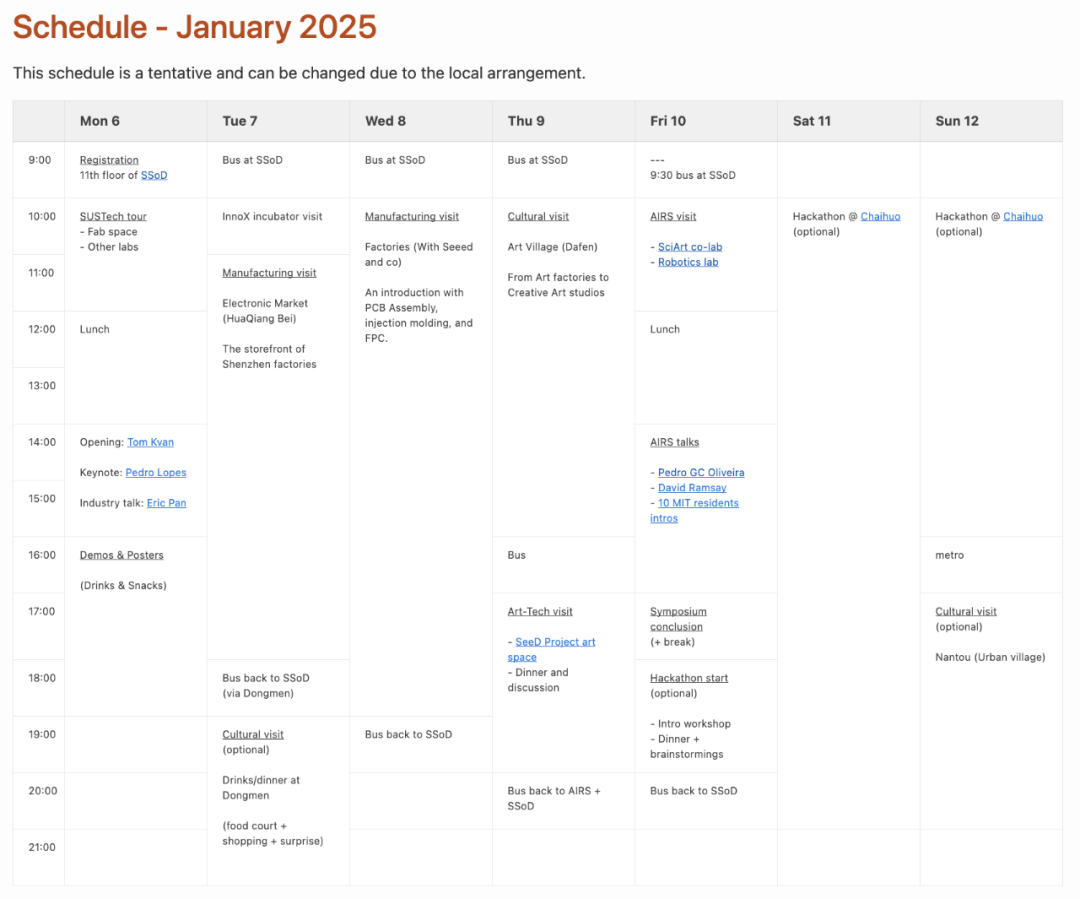This screenshot has height=899, width=1080.
Task: Select Tuesday's "Manufacturing visit" heading
Action: [x=269, y=273]
